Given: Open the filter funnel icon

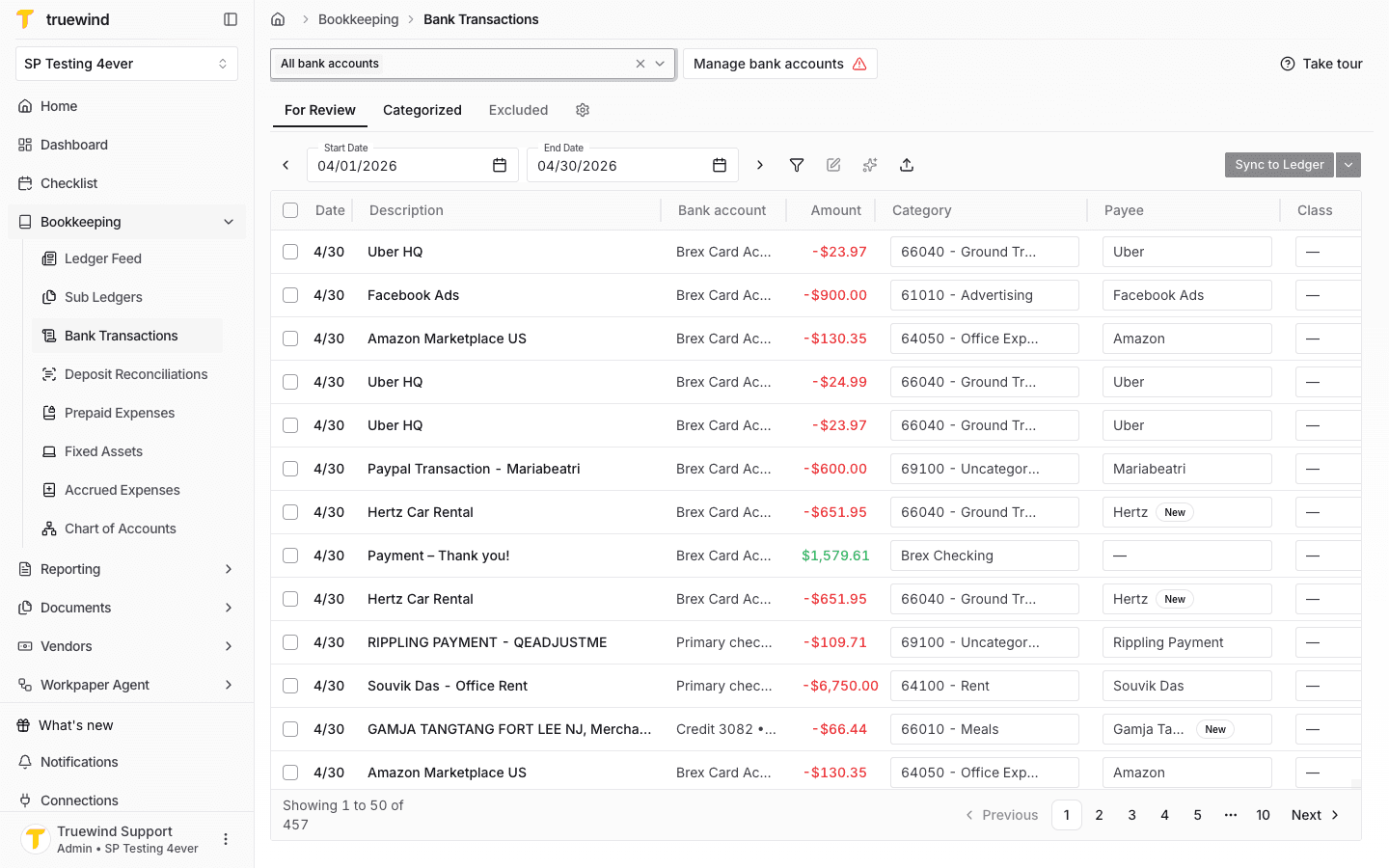Looking at the screenshot, I should coord(797,165).
